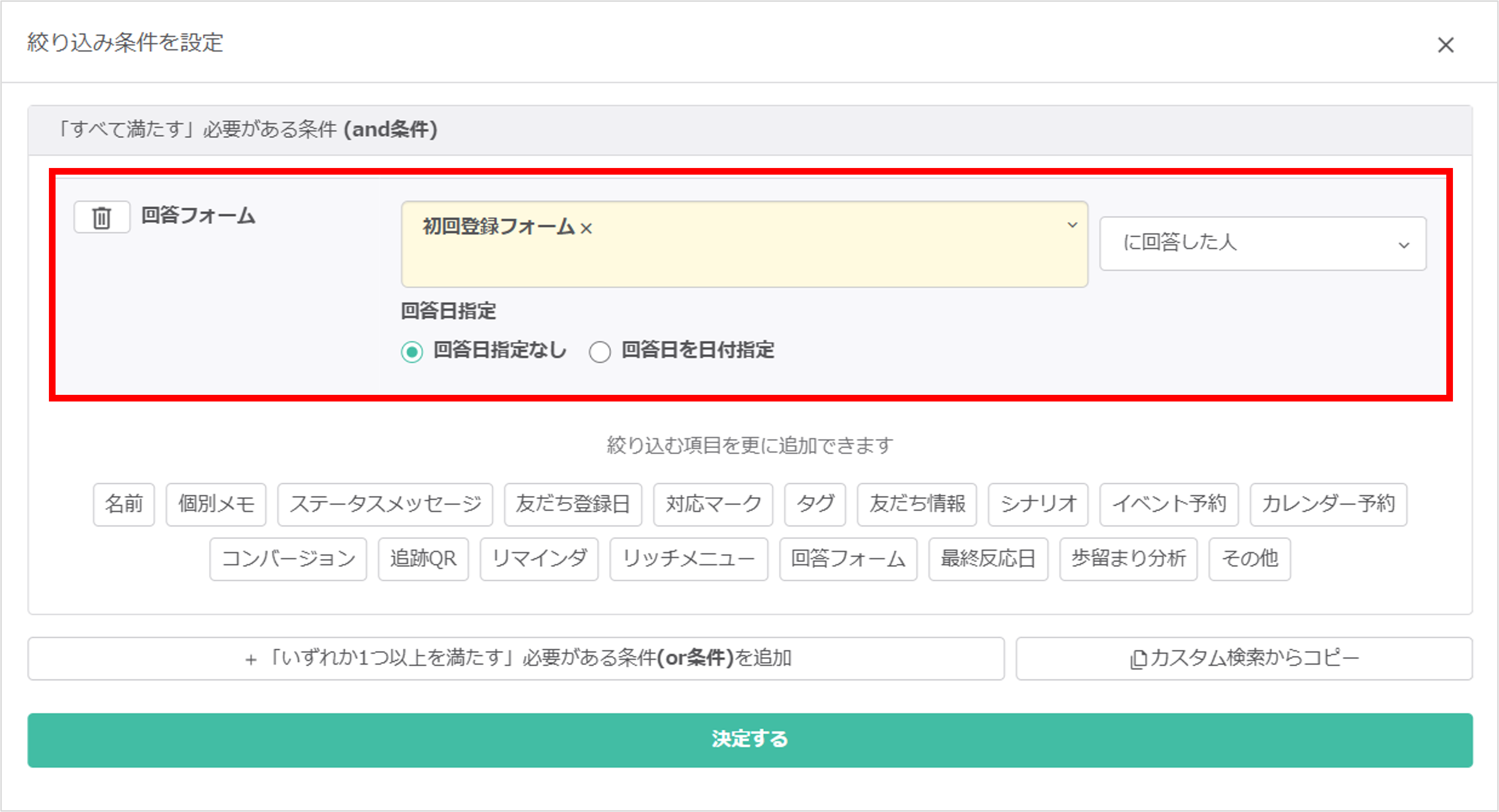
Task: Add 友だち登録日 filter condition
Action: coord(573,504)
